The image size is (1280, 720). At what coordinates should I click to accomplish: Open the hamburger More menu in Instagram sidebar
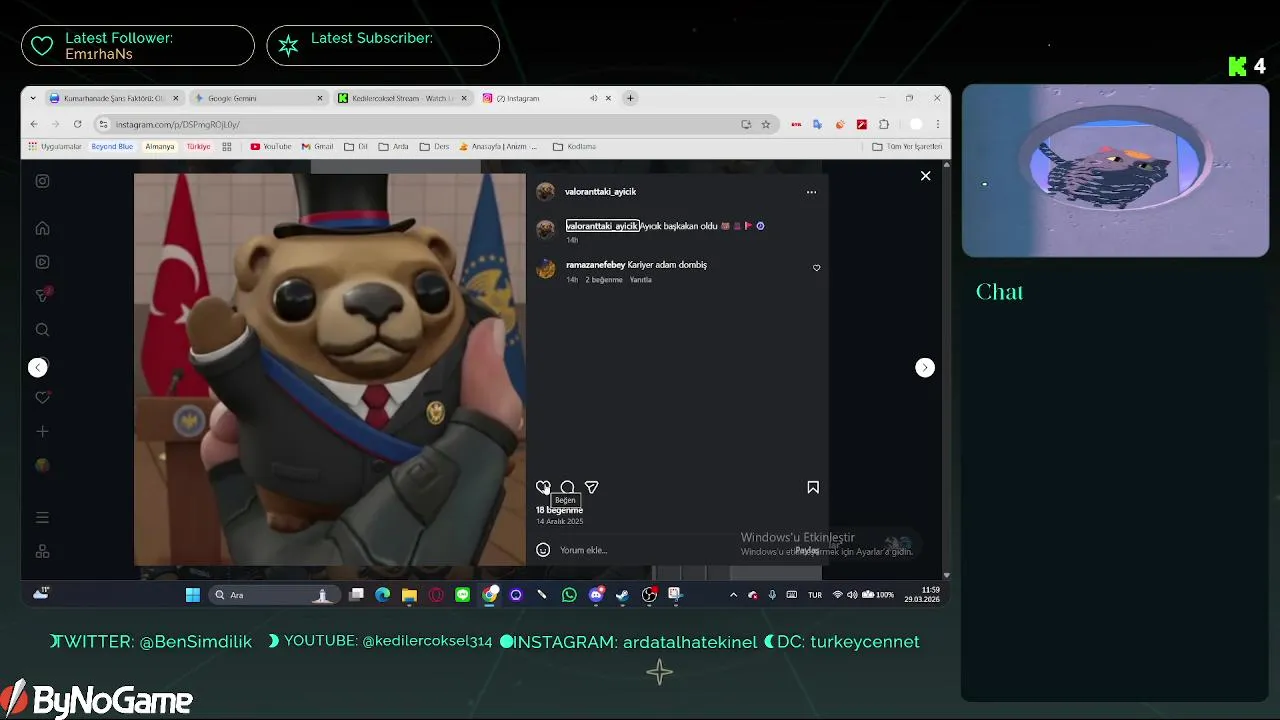point(42,517)
